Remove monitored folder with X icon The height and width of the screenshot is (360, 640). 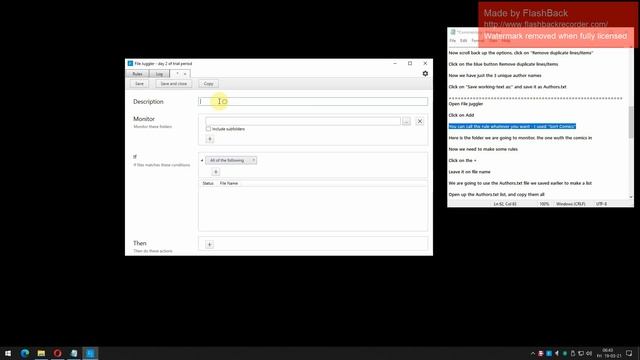pos(420,121)
